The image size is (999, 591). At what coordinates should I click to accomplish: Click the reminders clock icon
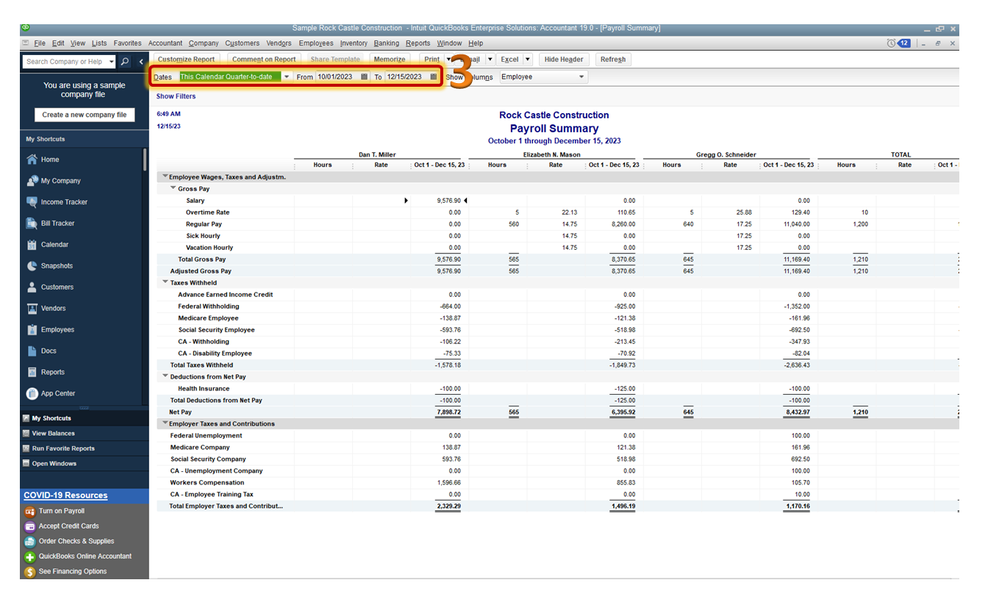click(x=891, y=43)
